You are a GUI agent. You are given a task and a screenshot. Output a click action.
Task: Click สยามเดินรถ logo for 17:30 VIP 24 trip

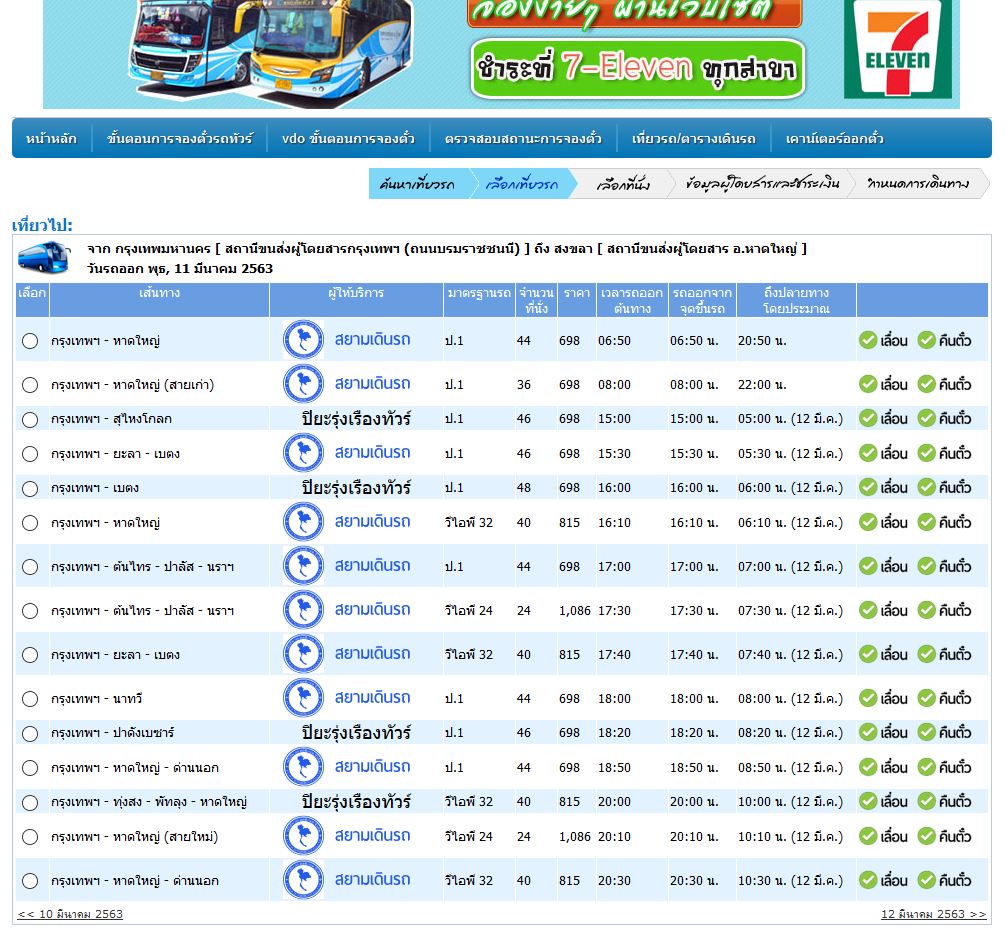tap(347, 609)
